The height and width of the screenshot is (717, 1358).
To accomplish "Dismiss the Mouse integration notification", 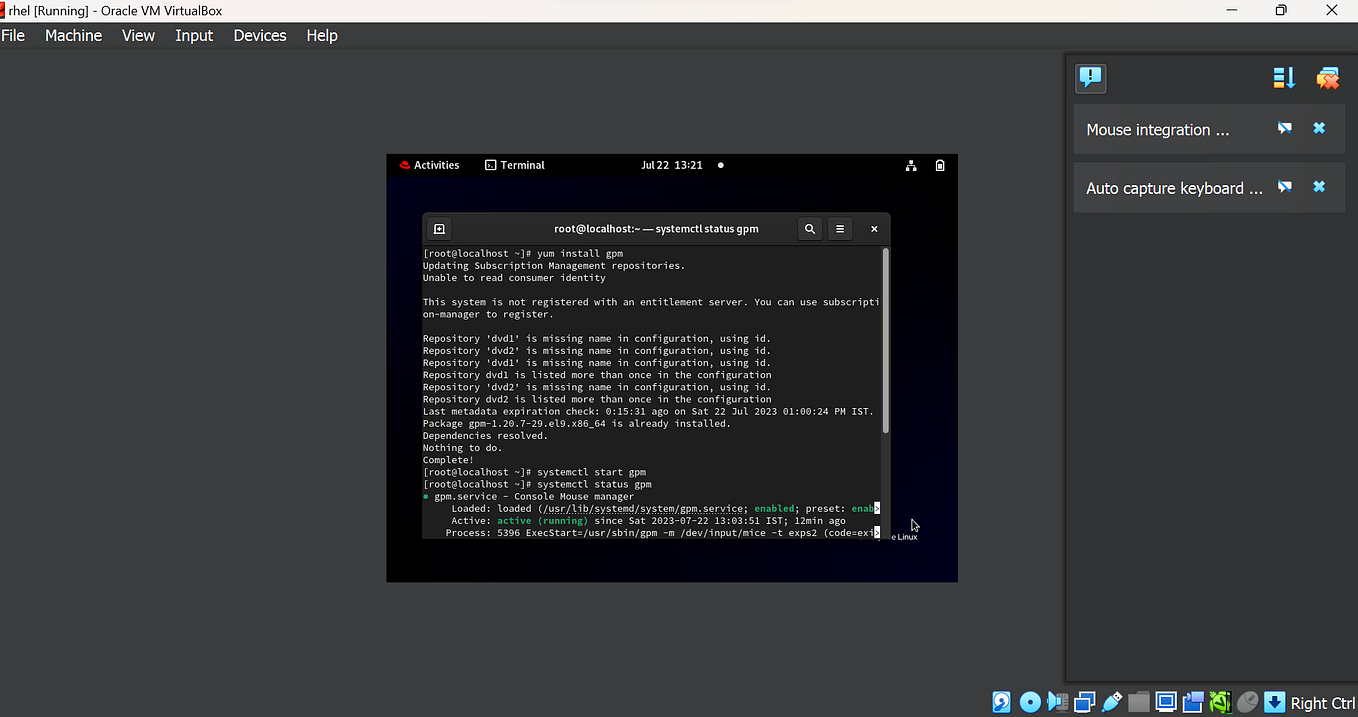I will pyautogui.click(x=1318, y=128).
